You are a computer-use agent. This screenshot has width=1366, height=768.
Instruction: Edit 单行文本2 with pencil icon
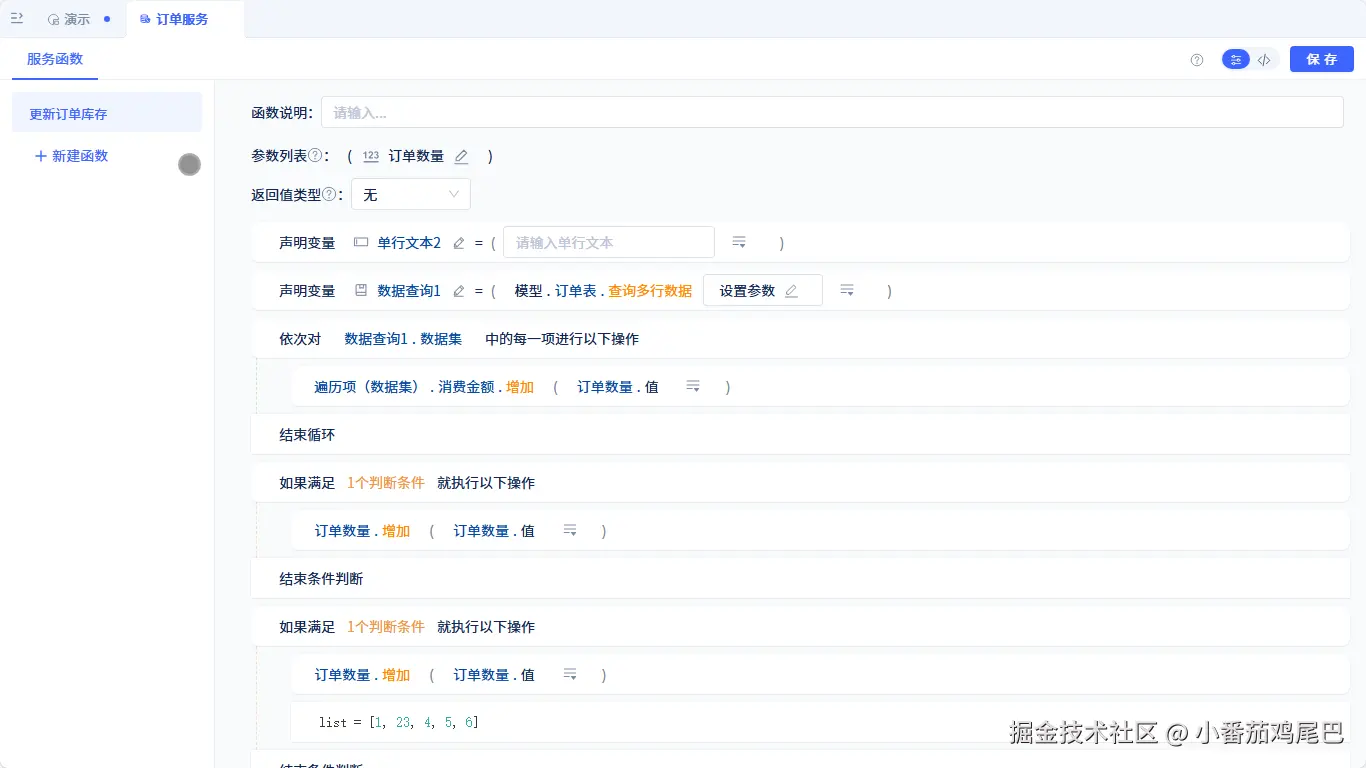pos(459,242)
